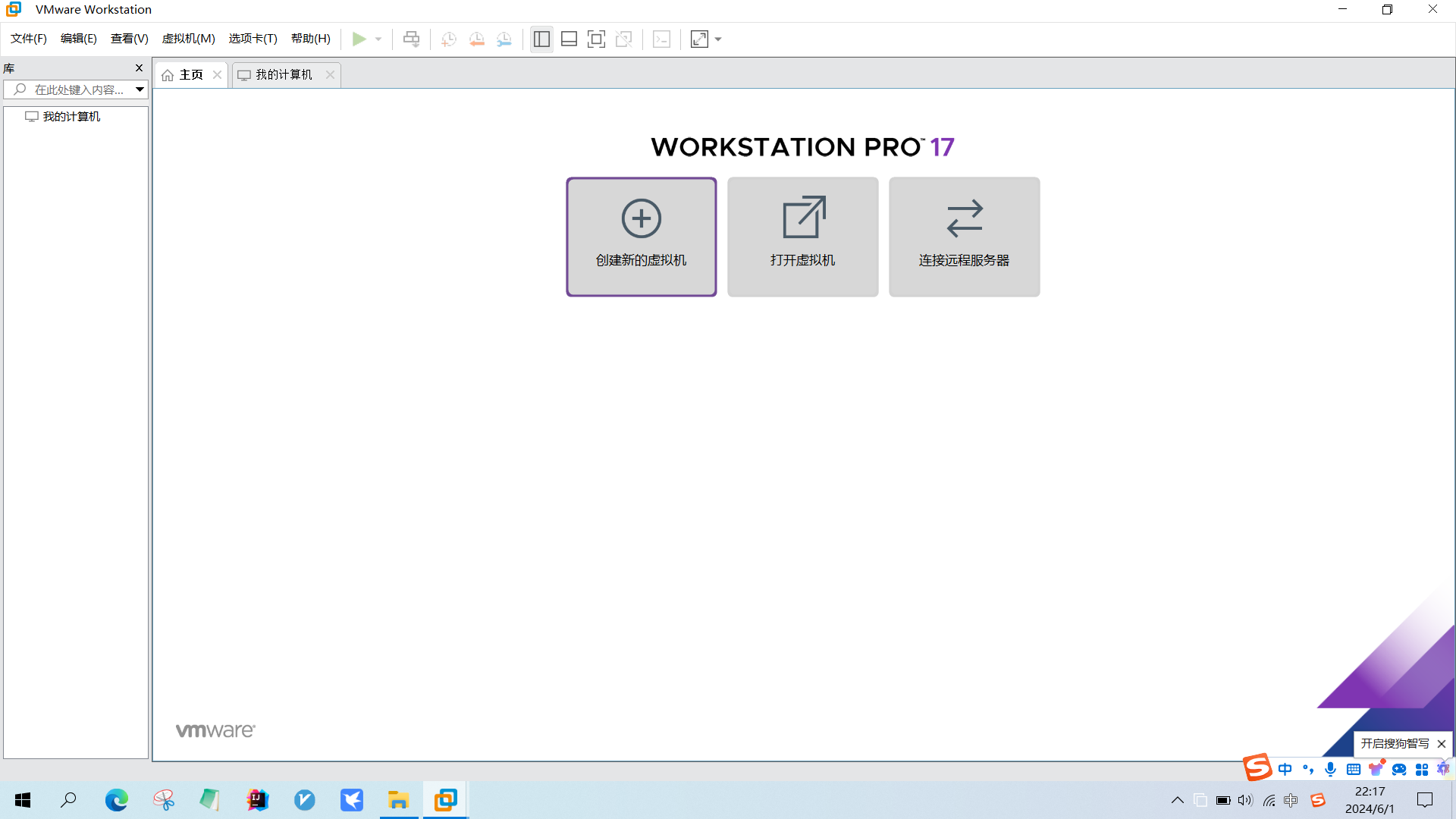The height and width of the screenshot is (819, 1456).
Task: Click the send Ctrl+Alt+Del toolbar icon
Action: tap(411, 39)
